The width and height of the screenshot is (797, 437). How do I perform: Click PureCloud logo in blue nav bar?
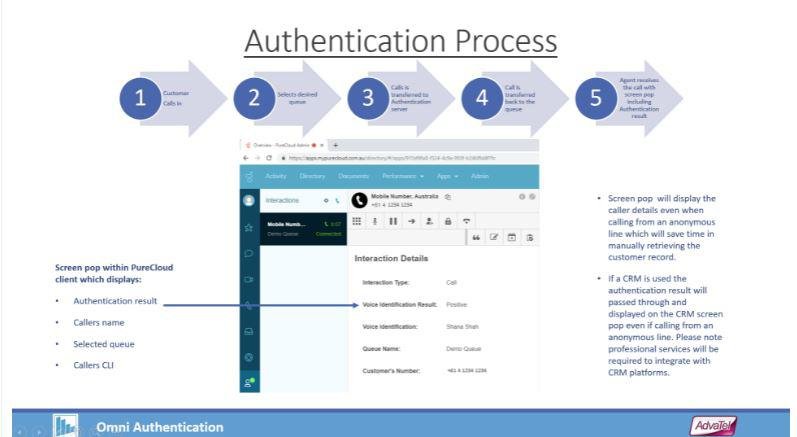(x=249, y=177)
